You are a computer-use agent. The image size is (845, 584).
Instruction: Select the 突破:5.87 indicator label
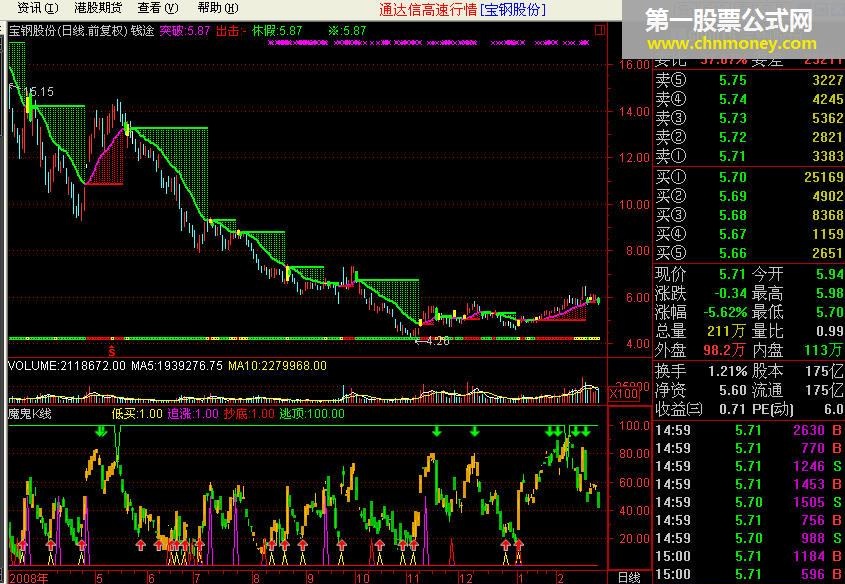tap(184, 31)
